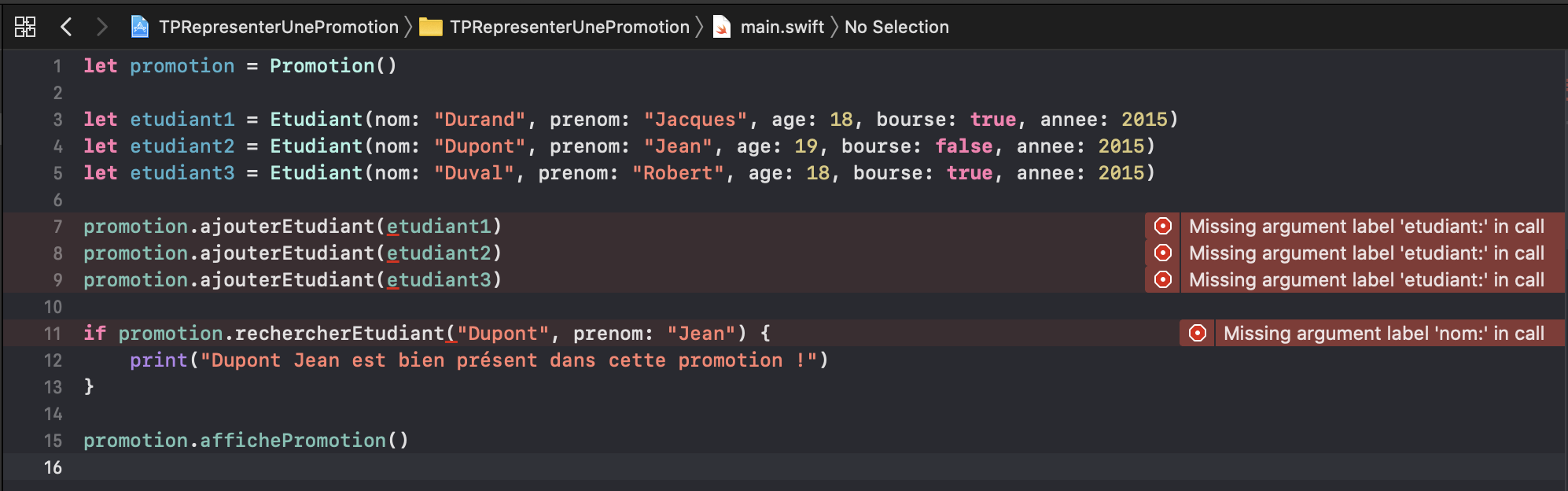Screen dimensions: 1568x491
Task: Open the related items grid menu
Action: pyautogui.click(x=25, y=27)
